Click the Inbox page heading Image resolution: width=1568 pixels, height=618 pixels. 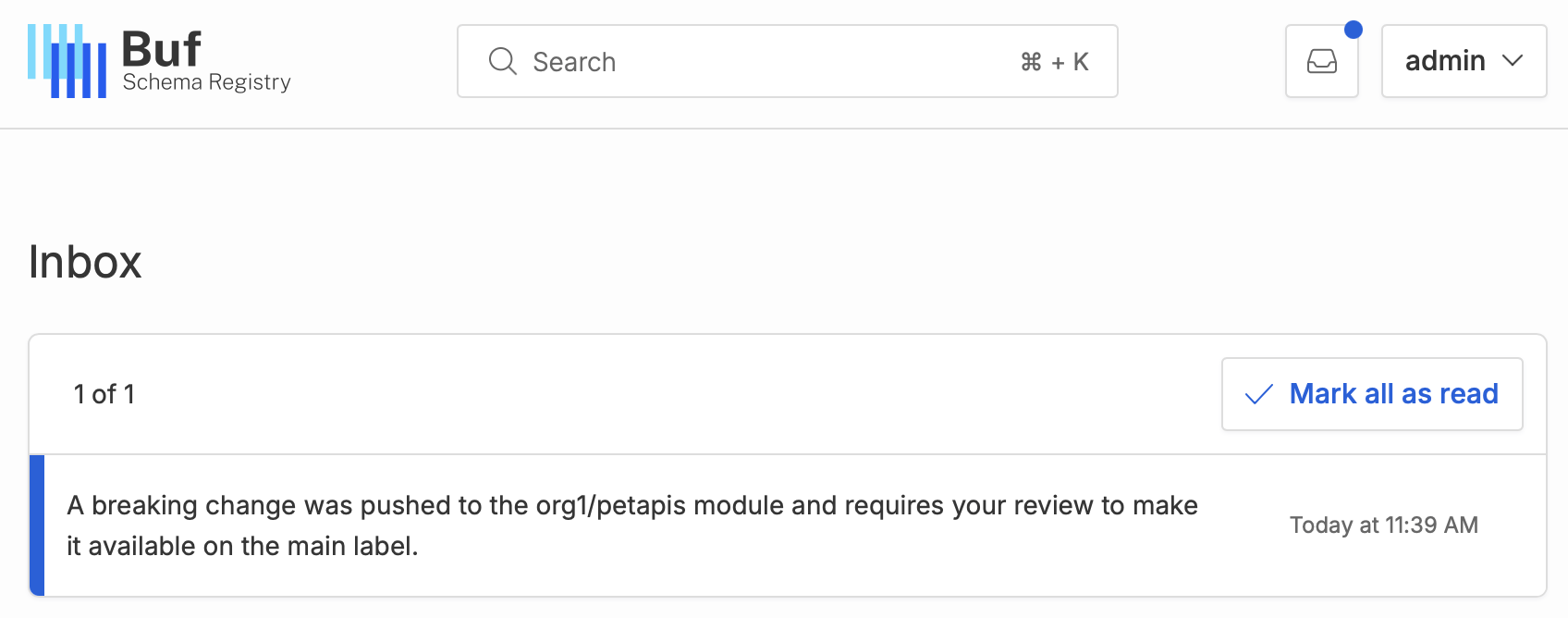pyautogui.click(x=85, y=262)
